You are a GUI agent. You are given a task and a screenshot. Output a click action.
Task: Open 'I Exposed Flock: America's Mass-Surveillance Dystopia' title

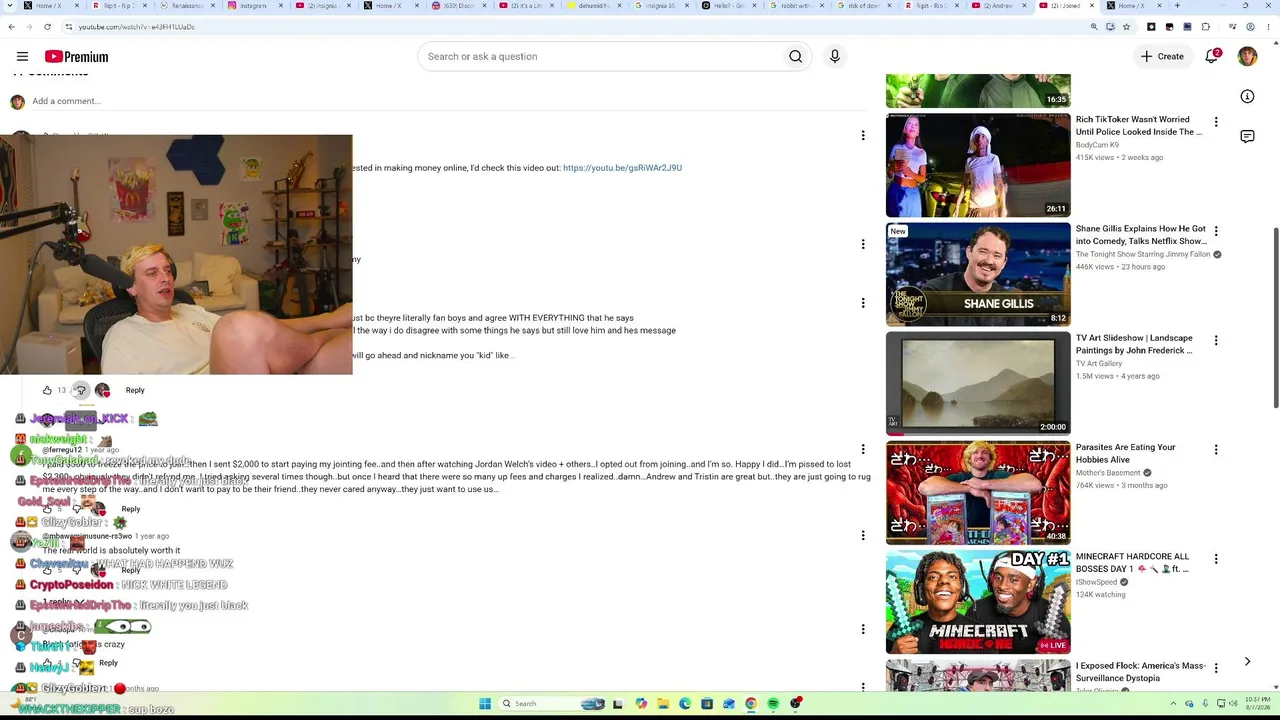click(x=1141, y=672)
